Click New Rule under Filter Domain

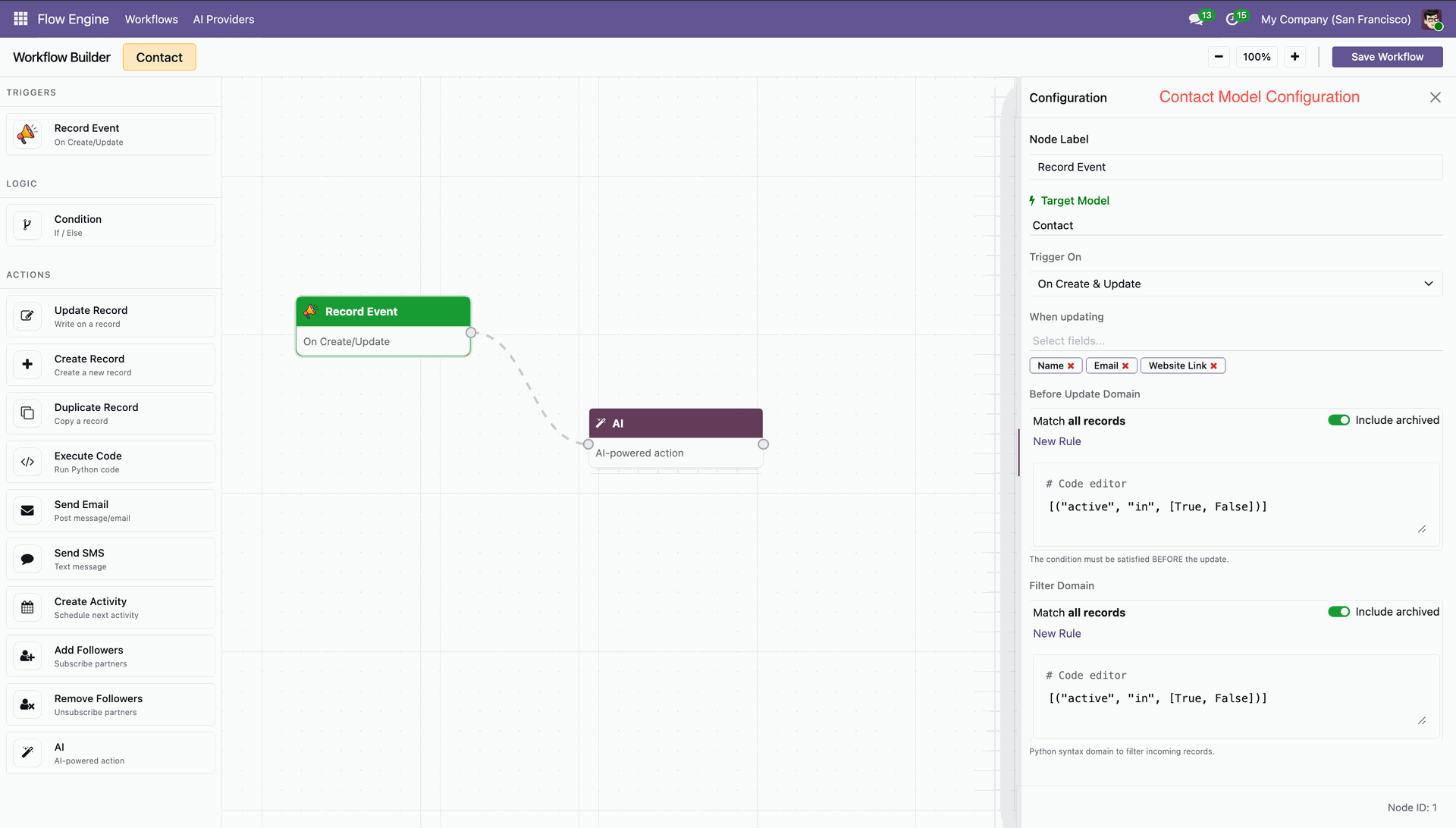coord(1056,633)
